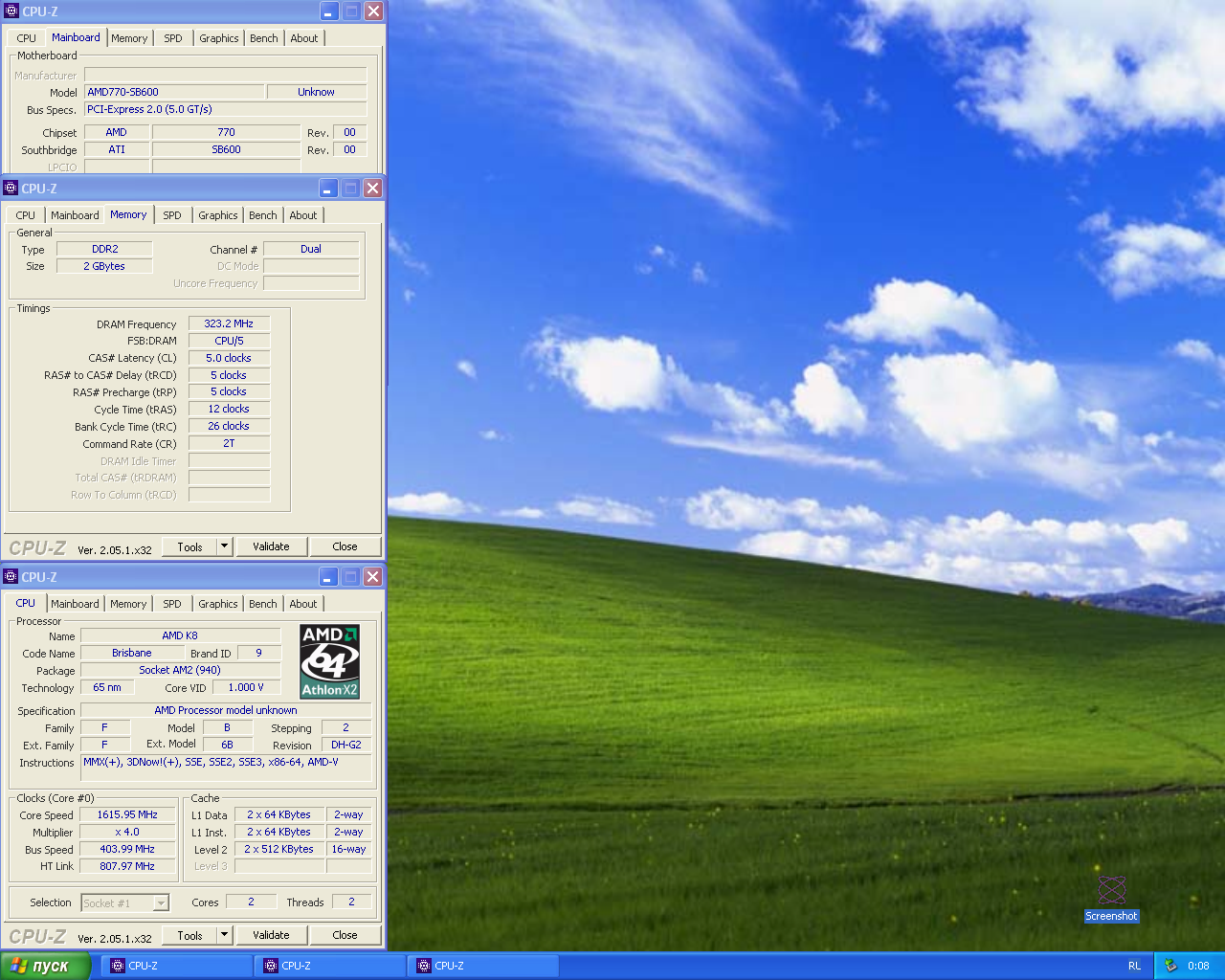Click the instructions list field MMX(+), 3DNow!(+)
This screenshot has width=1225, height=980.
pos(225,767)
